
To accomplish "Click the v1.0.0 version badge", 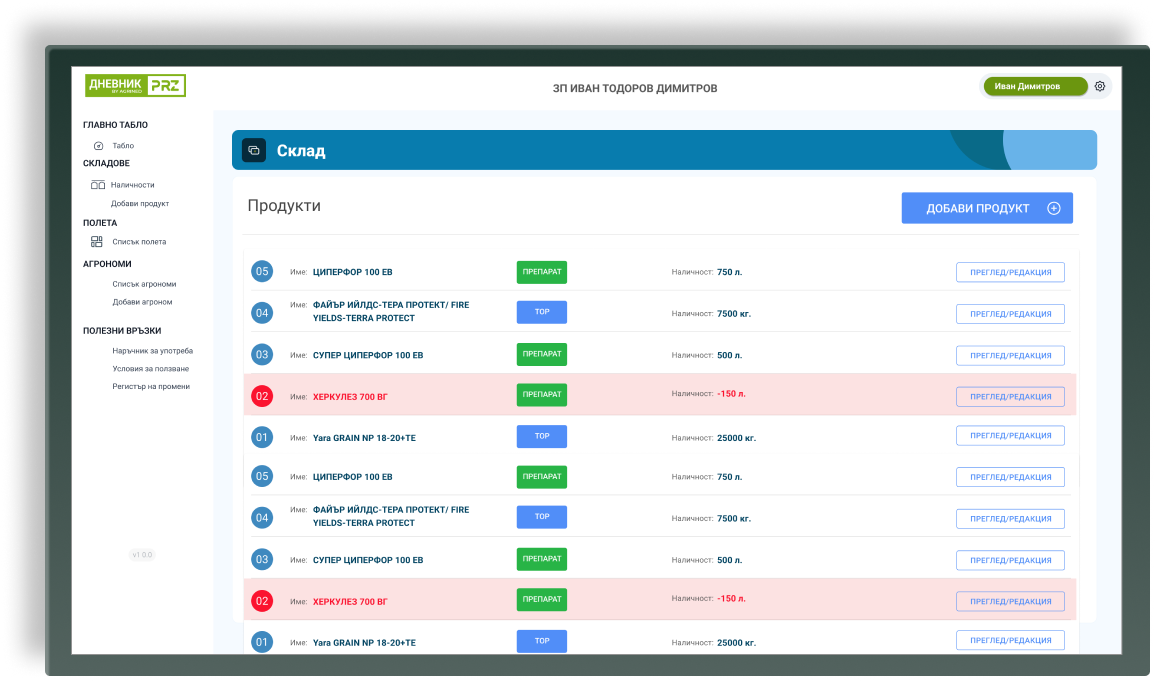I will pyautogui.click(x=142, y=555).
